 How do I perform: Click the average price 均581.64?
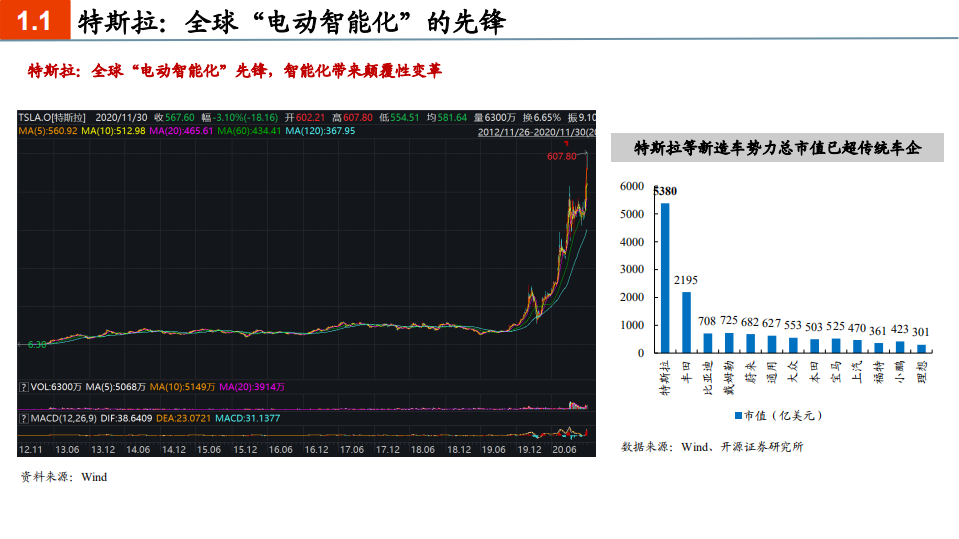point(446,117)
